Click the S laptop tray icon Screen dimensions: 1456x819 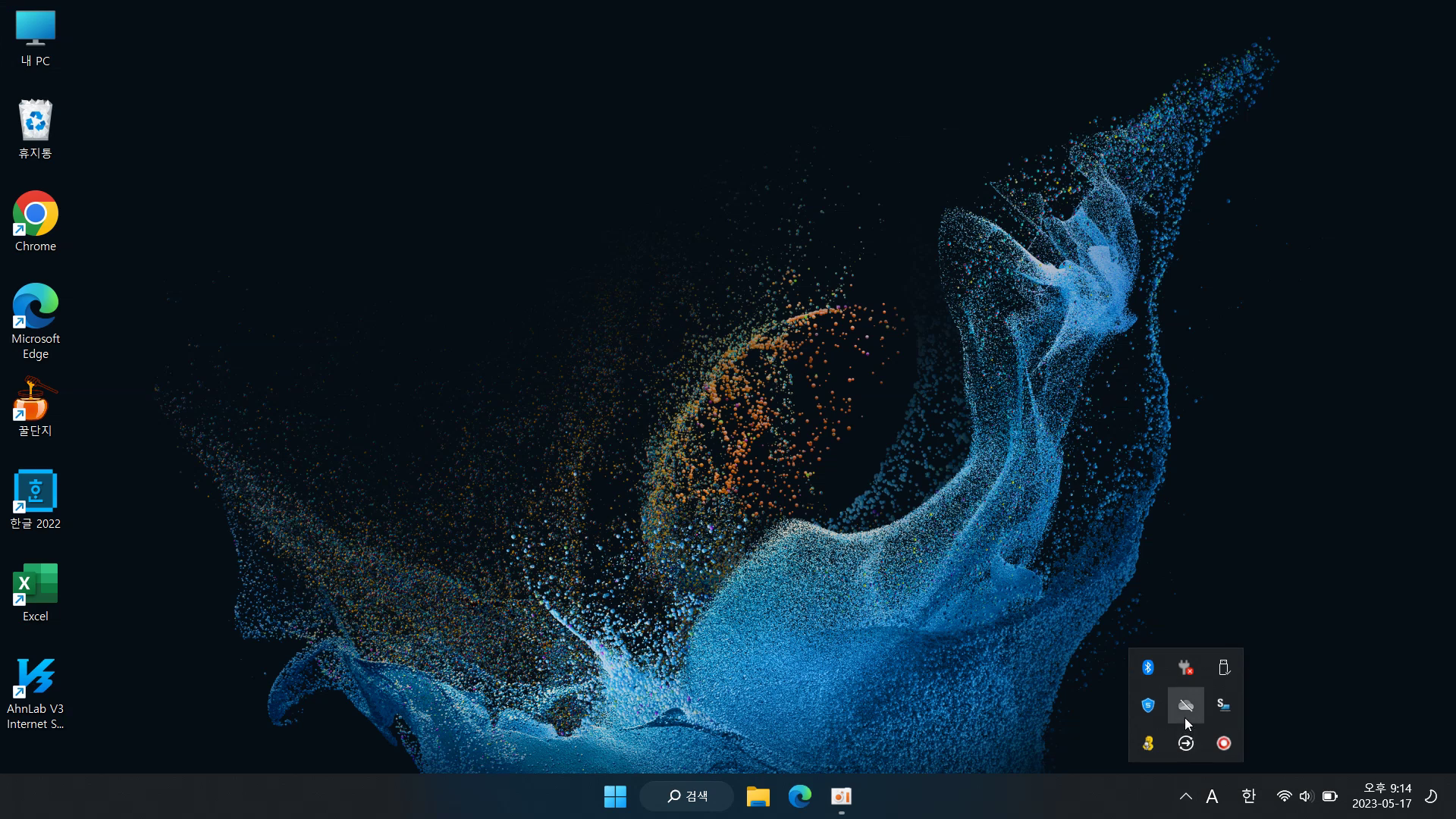1223,705
